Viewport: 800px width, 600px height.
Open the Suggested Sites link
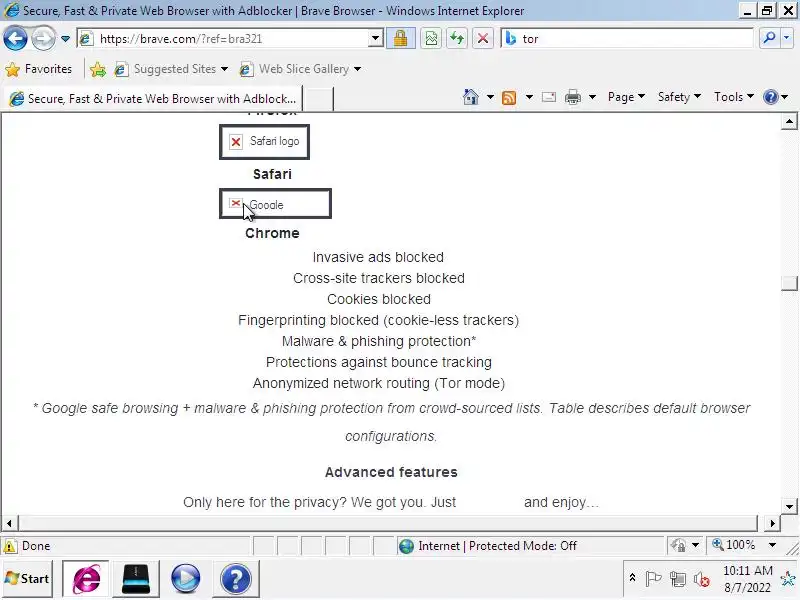coord(171,69)
